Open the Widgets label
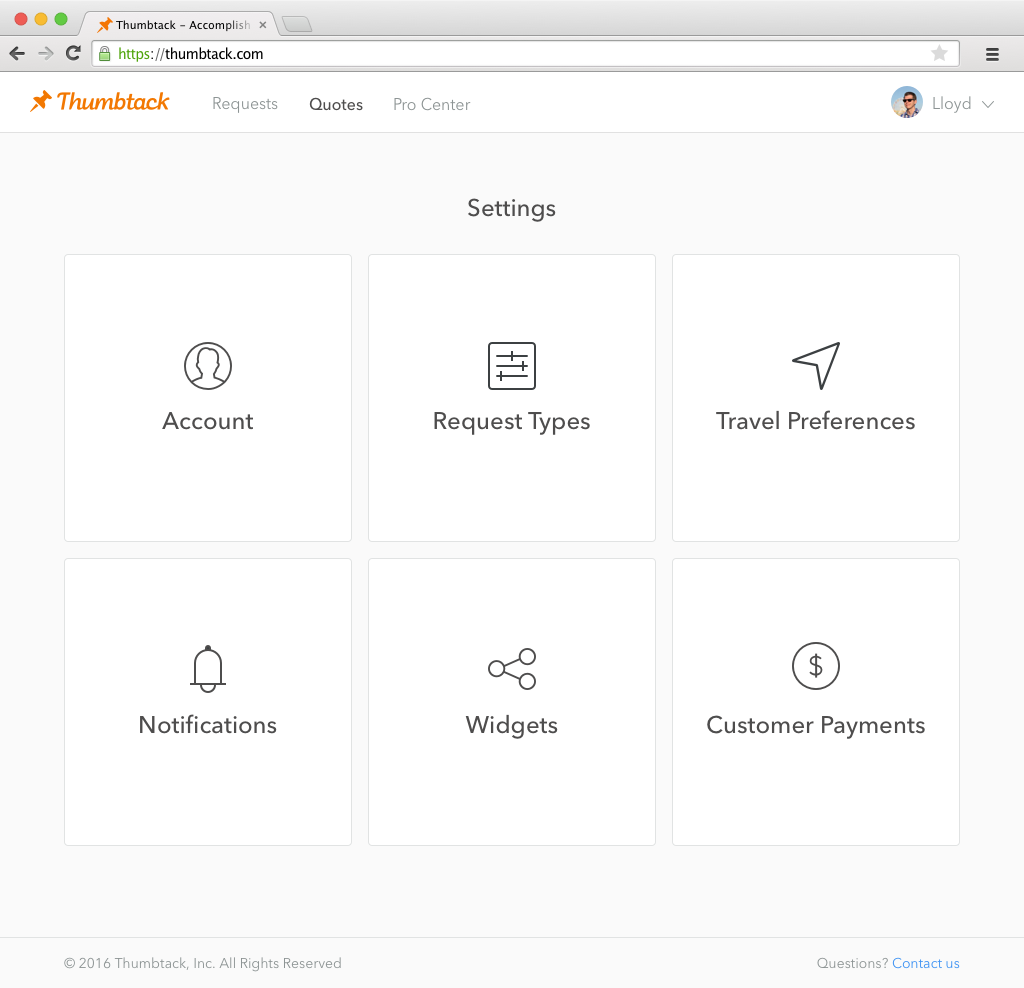Screen dimensions: 1024x988 [x=511, y=726]
